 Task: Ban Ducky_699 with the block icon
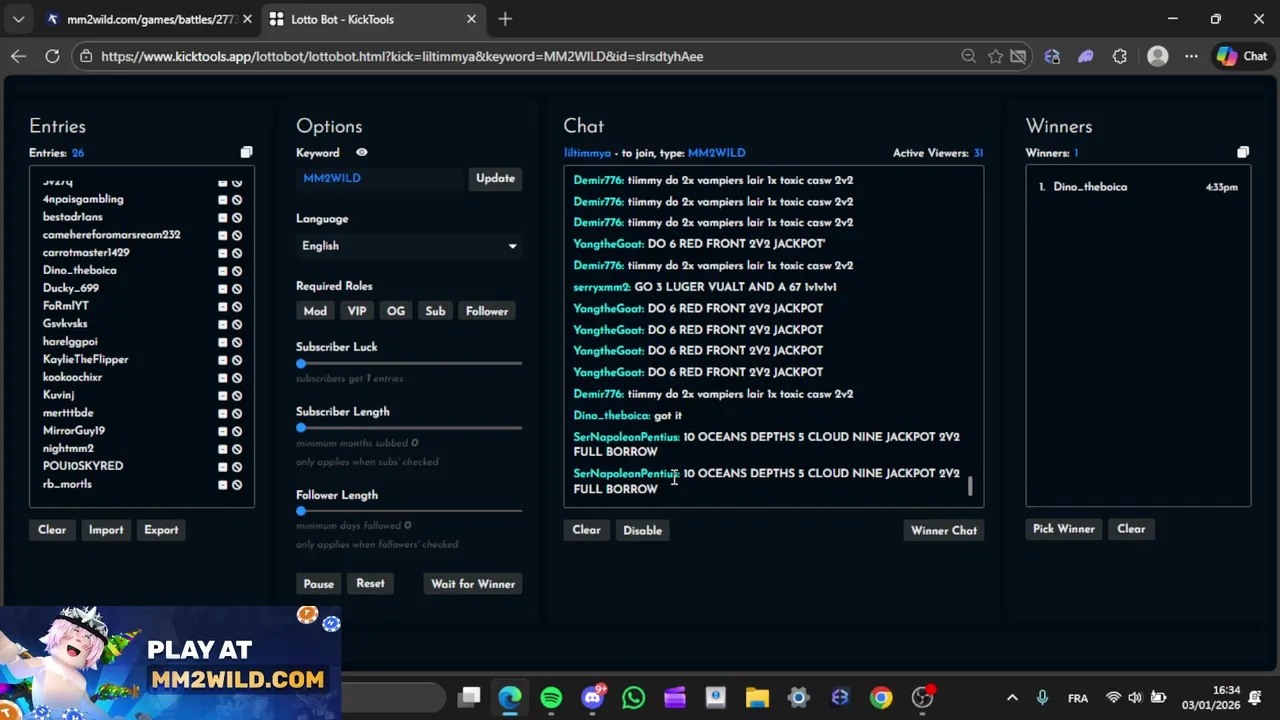(x=237, y=289)
